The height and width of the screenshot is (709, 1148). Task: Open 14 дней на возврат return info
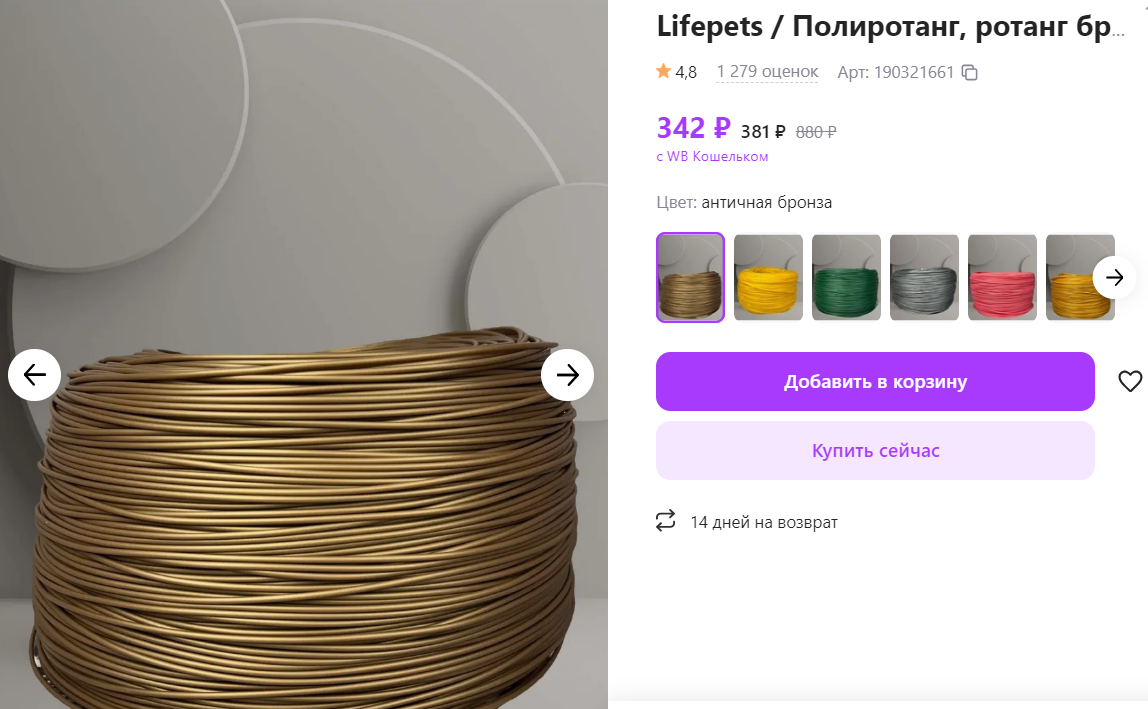pos(764,522)
